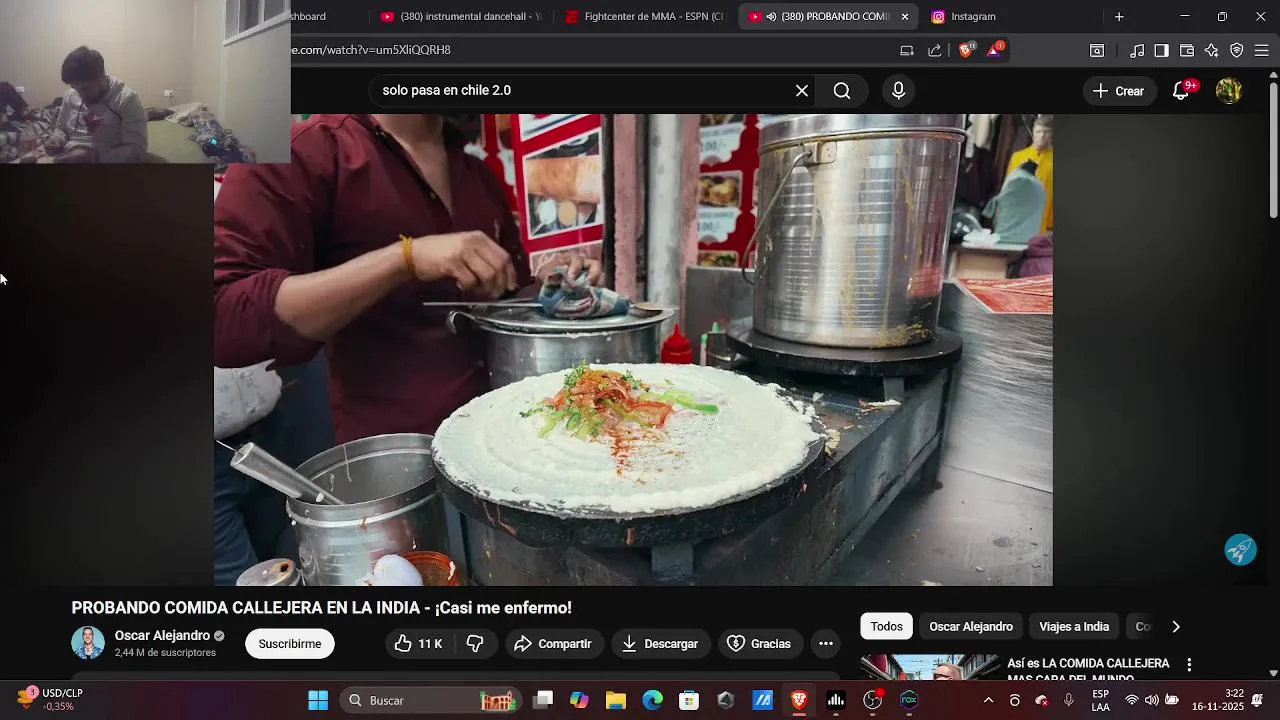Switch to the instrumental dancehall tab

[x=461, y=16]
